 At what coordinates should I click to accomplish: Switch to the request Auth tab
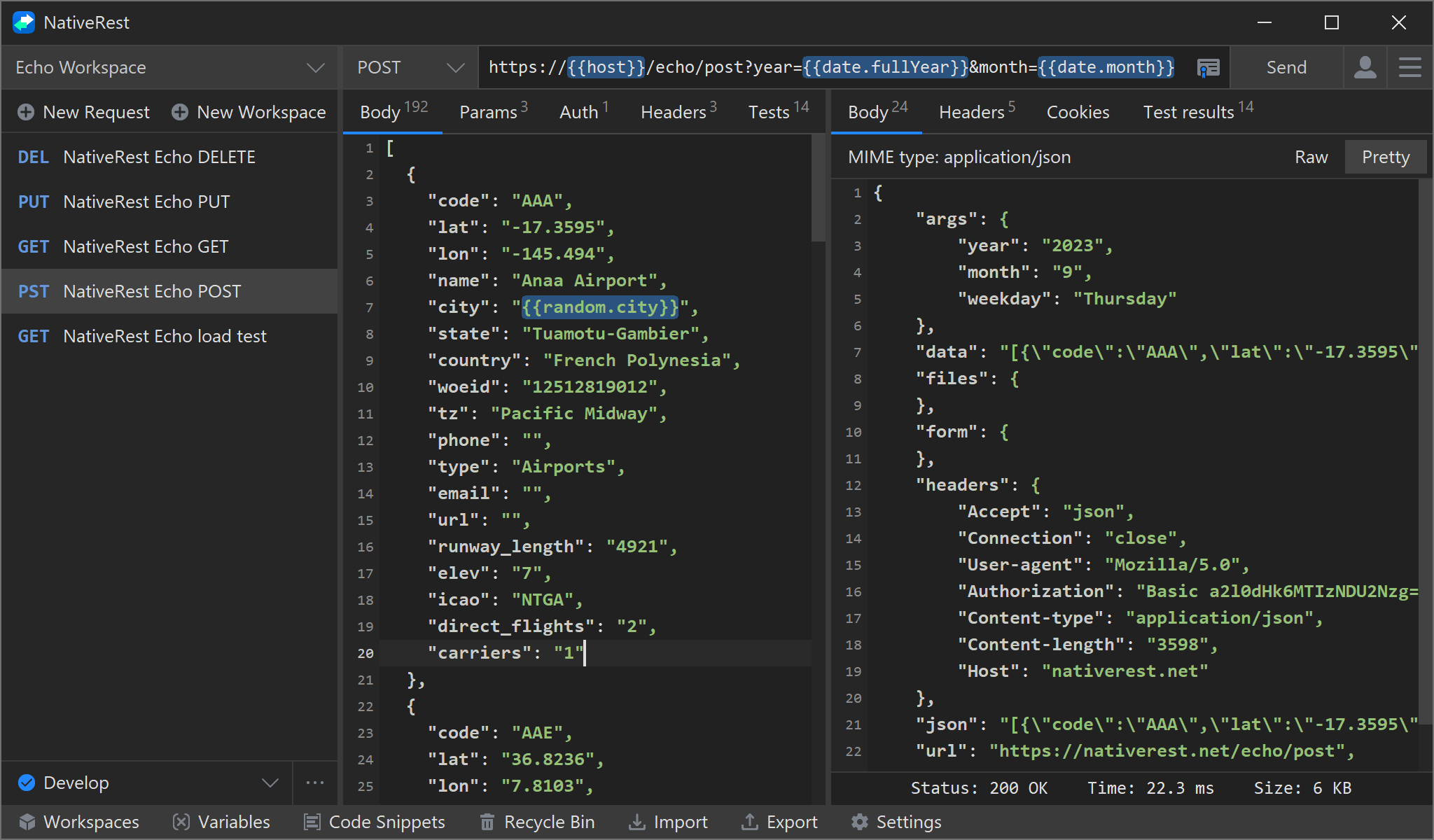click(584, 111)
